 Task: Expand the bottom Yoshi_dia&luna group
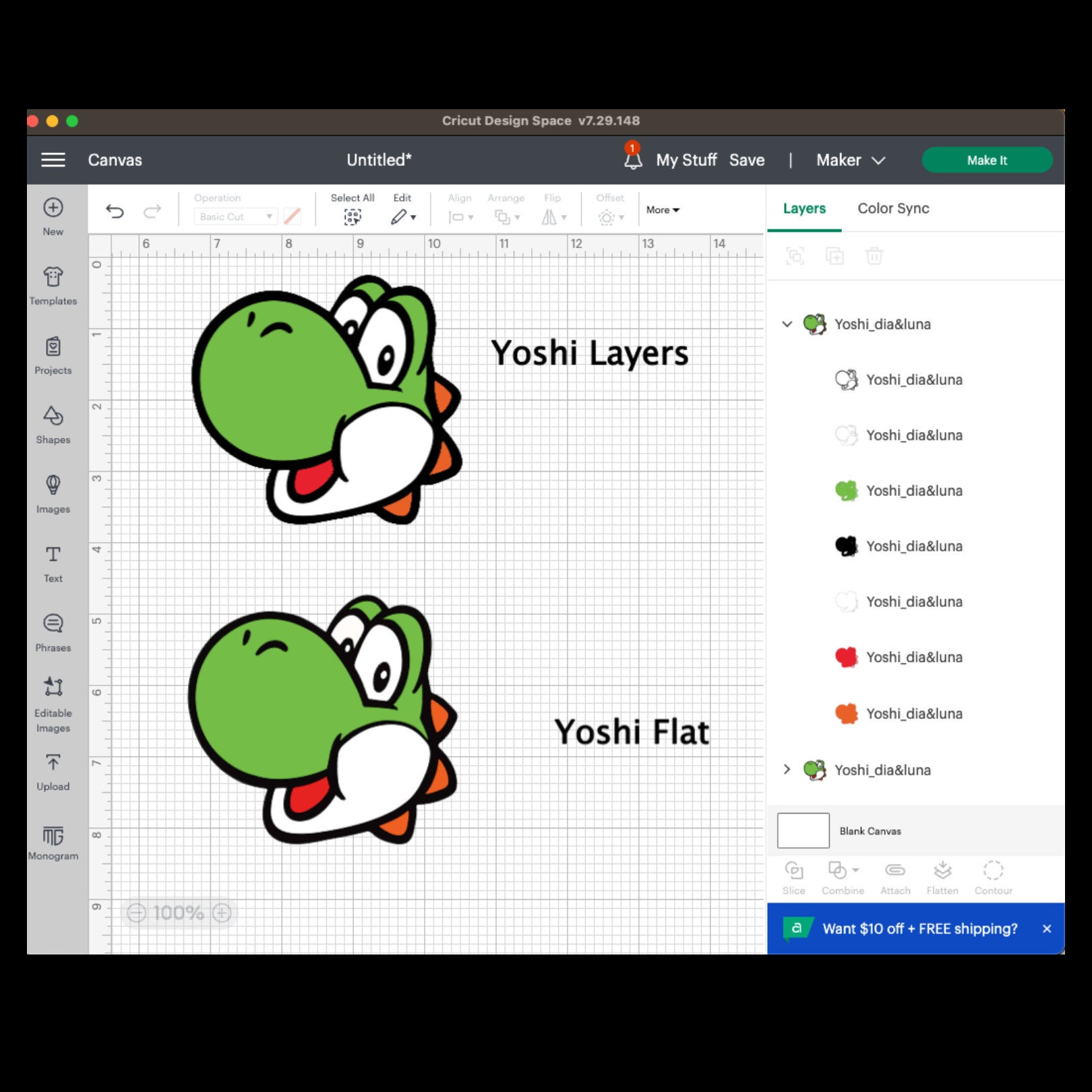787,769
